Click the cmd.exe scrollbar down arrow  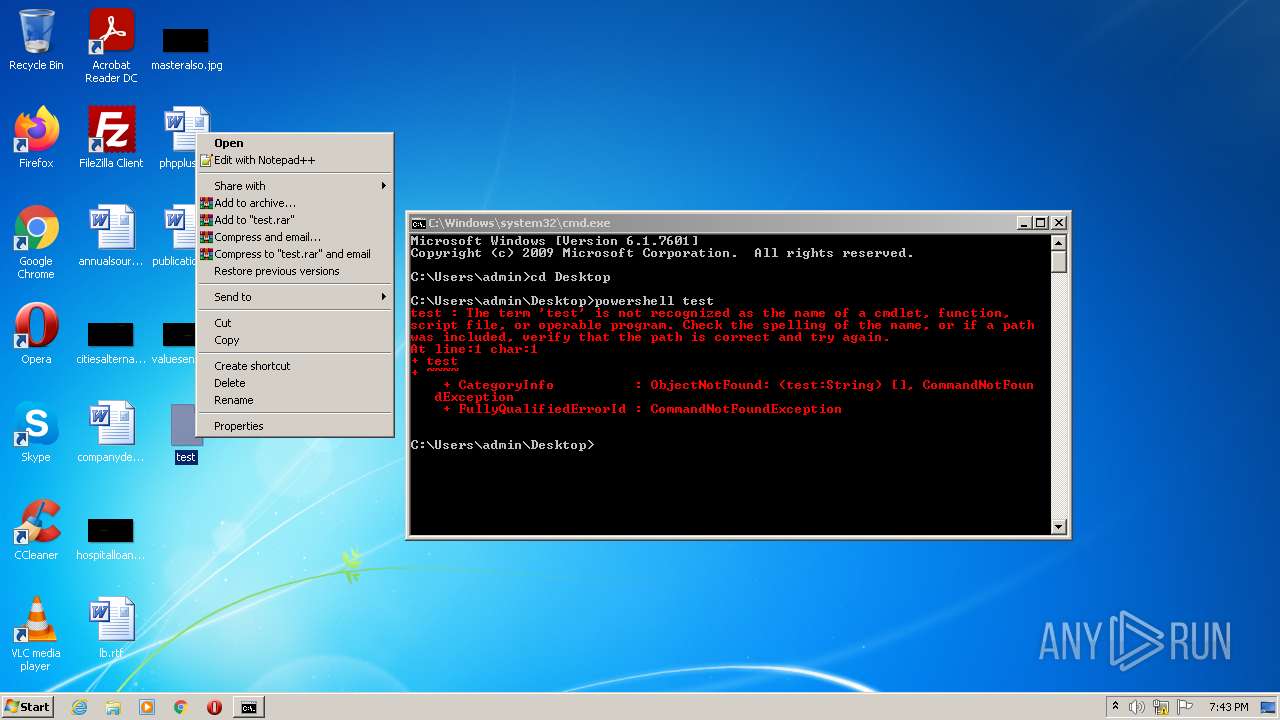[x=1059, y=527]
